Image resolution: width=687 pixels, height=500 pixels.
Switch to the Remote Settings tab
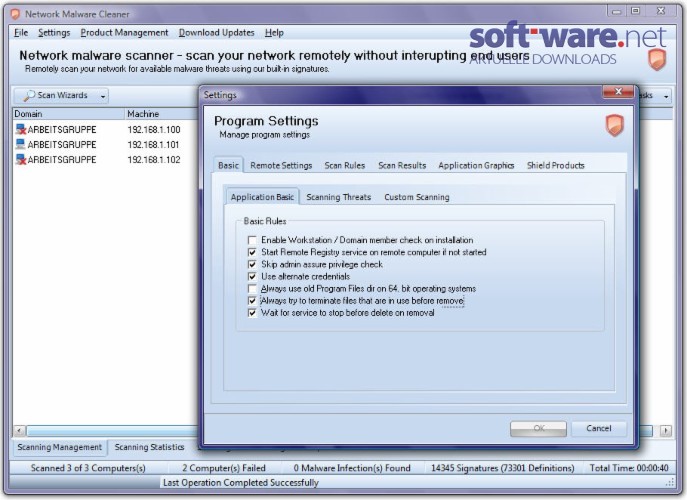click(x=281, y=166)
